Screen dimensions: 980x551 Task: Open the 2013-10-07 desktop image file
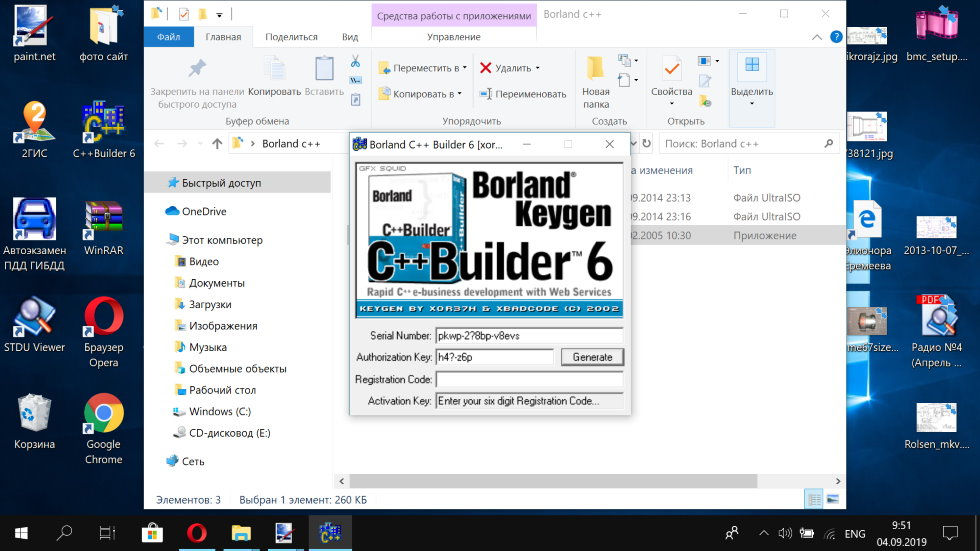tap(936, 234)
